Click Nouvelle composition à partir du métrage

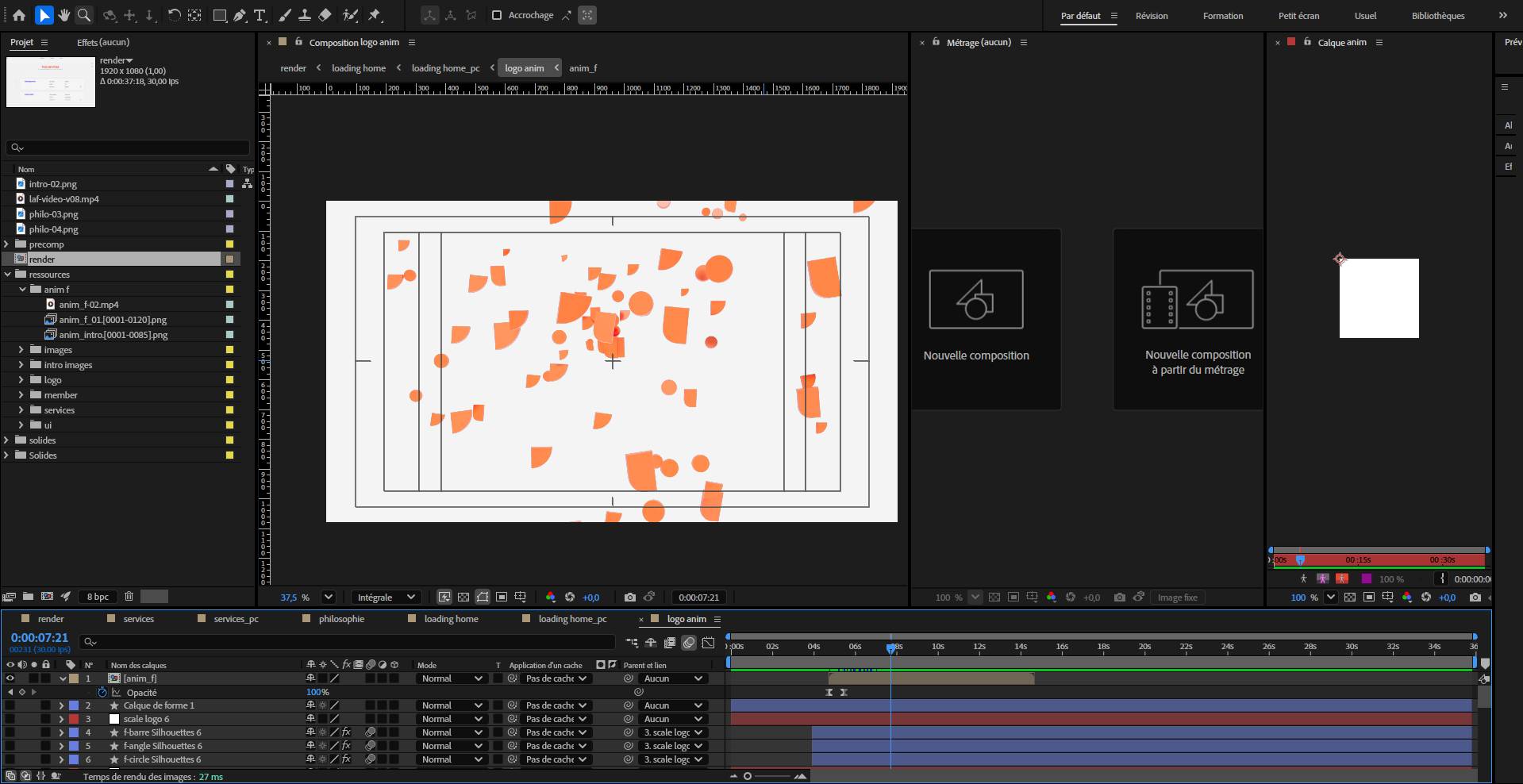1198,319
